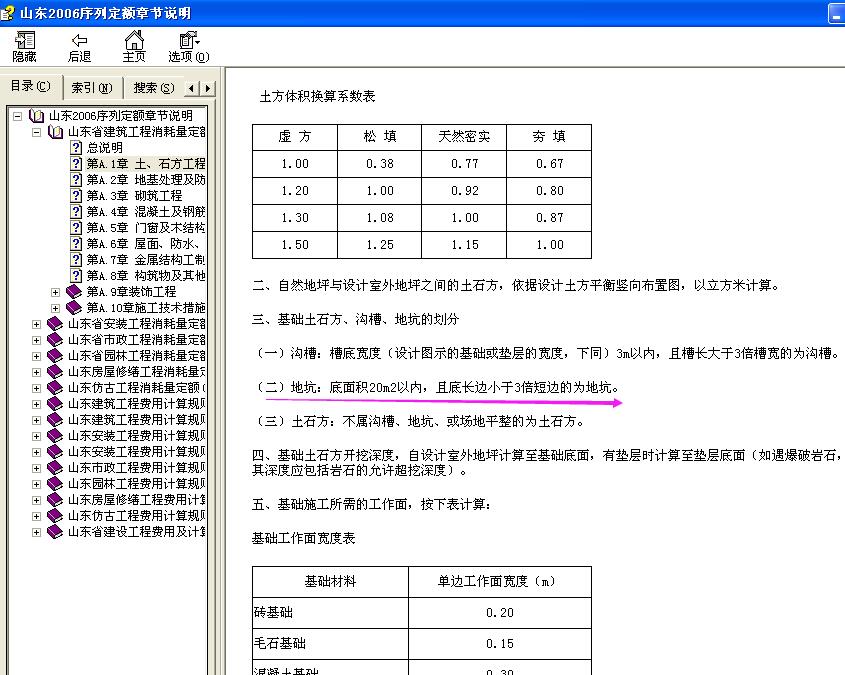
Task: Switch to the 目录 (Contents) tab
Action: (x=31, y=86)
